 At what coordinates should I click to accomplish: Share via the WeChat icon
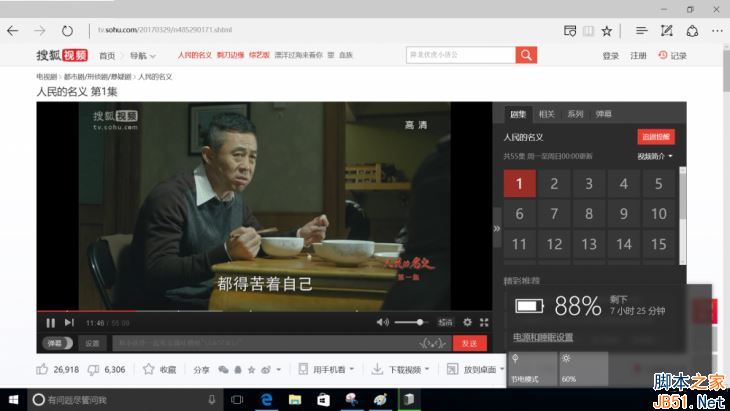point(223,370)
